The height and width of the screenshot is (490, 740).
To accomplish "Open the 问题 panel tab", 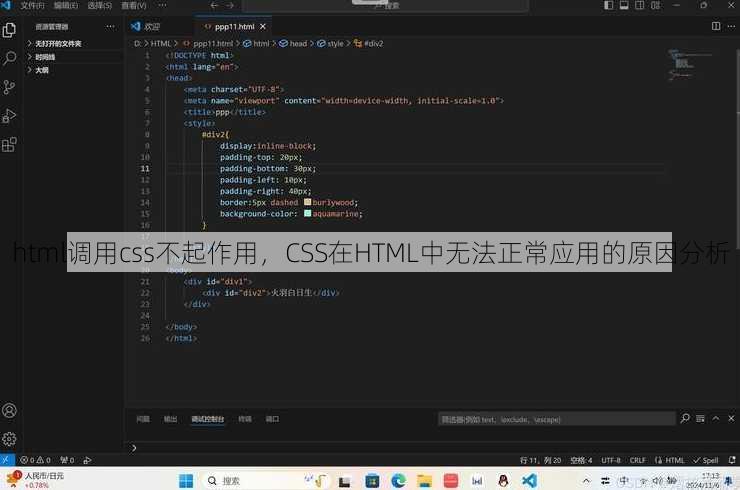I will click(x=143, y=419).
